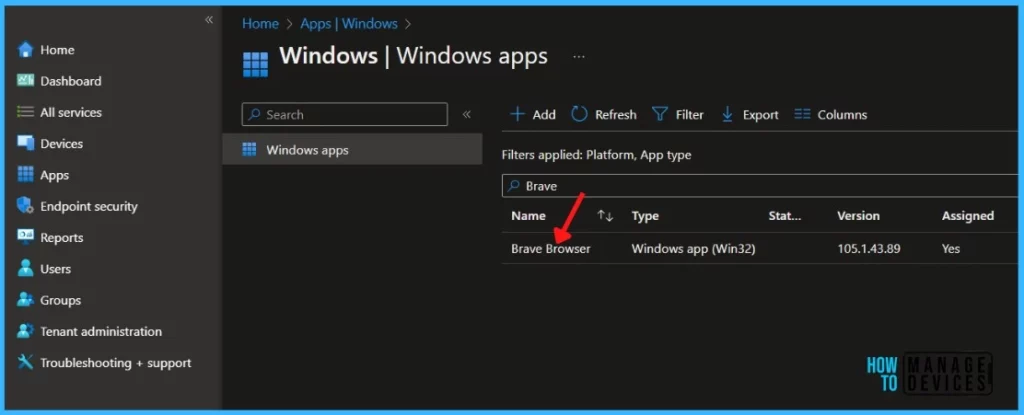The height and width of the screenshot is (415, 1024).
Task: Open All services in sidebar
Action: [x=59, y=112]
